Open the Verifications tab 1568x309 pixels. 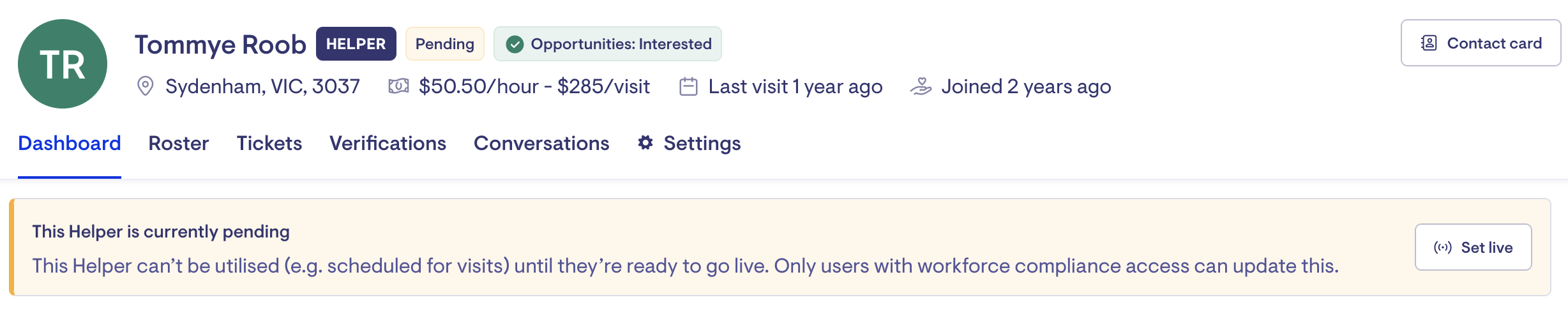(x=388, y=143)
